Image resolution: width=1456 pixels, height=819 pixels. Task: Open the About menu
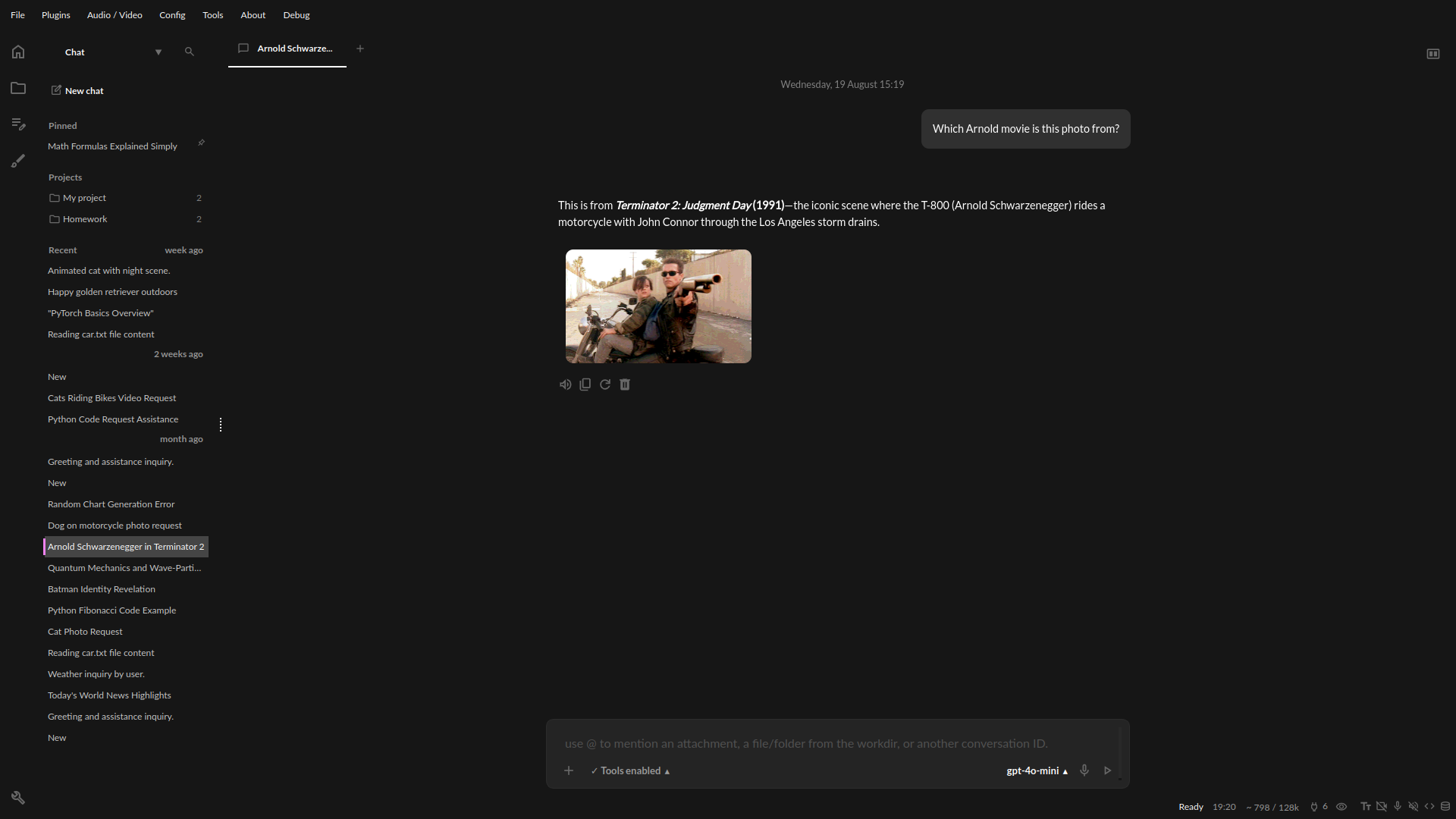(x=253, y=15)
